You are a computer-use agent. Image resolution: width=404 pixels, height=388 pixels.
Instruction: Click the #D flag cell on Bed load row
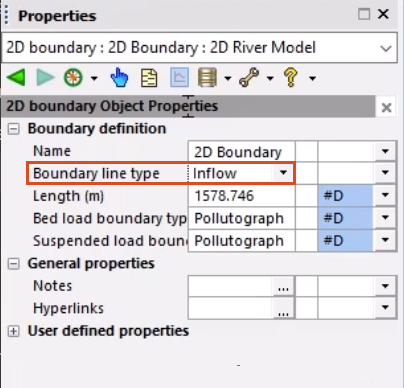[x=345, y=218]
